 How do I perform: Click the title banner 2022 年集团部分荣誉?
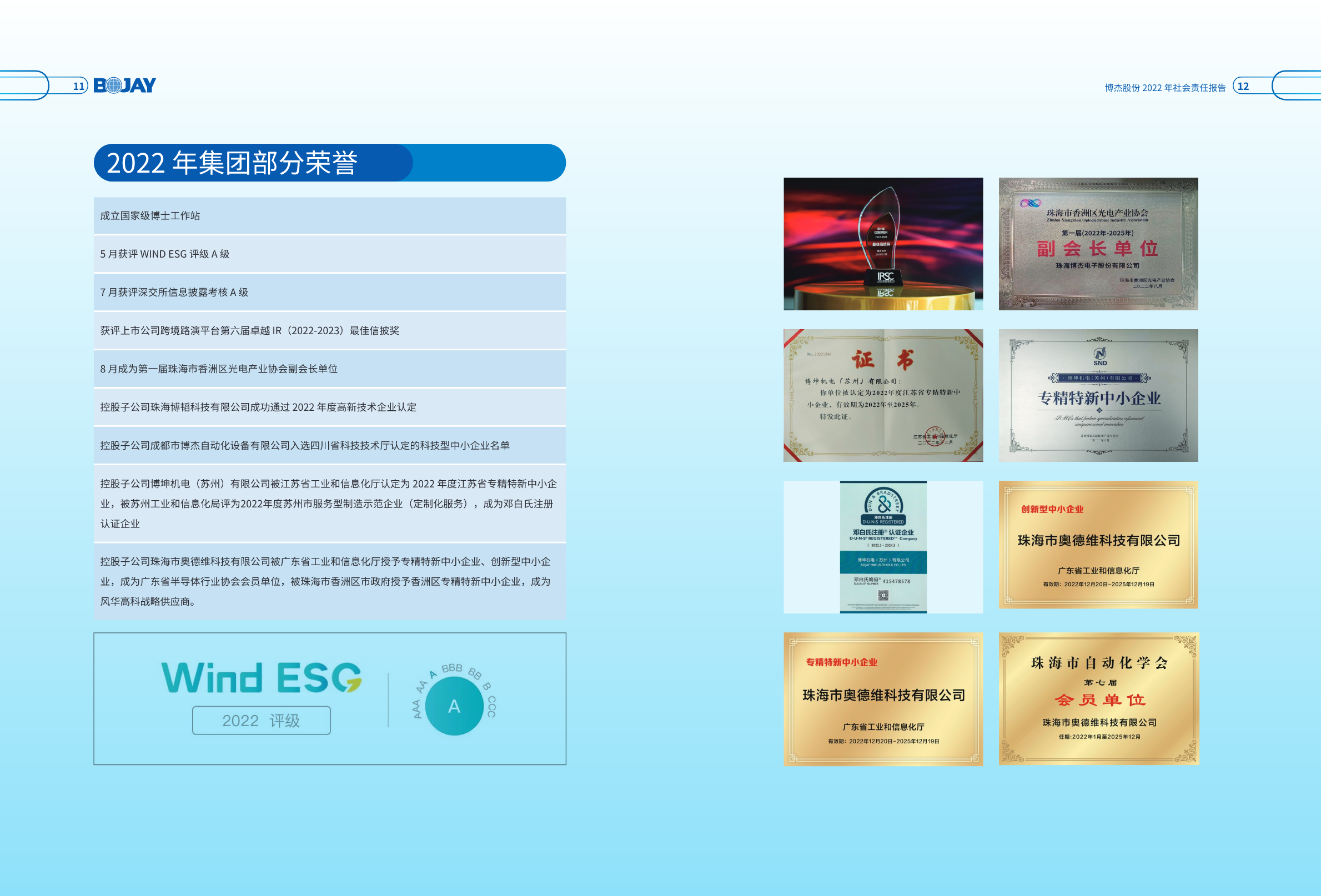pyautogui.click(x=330, y=163)
